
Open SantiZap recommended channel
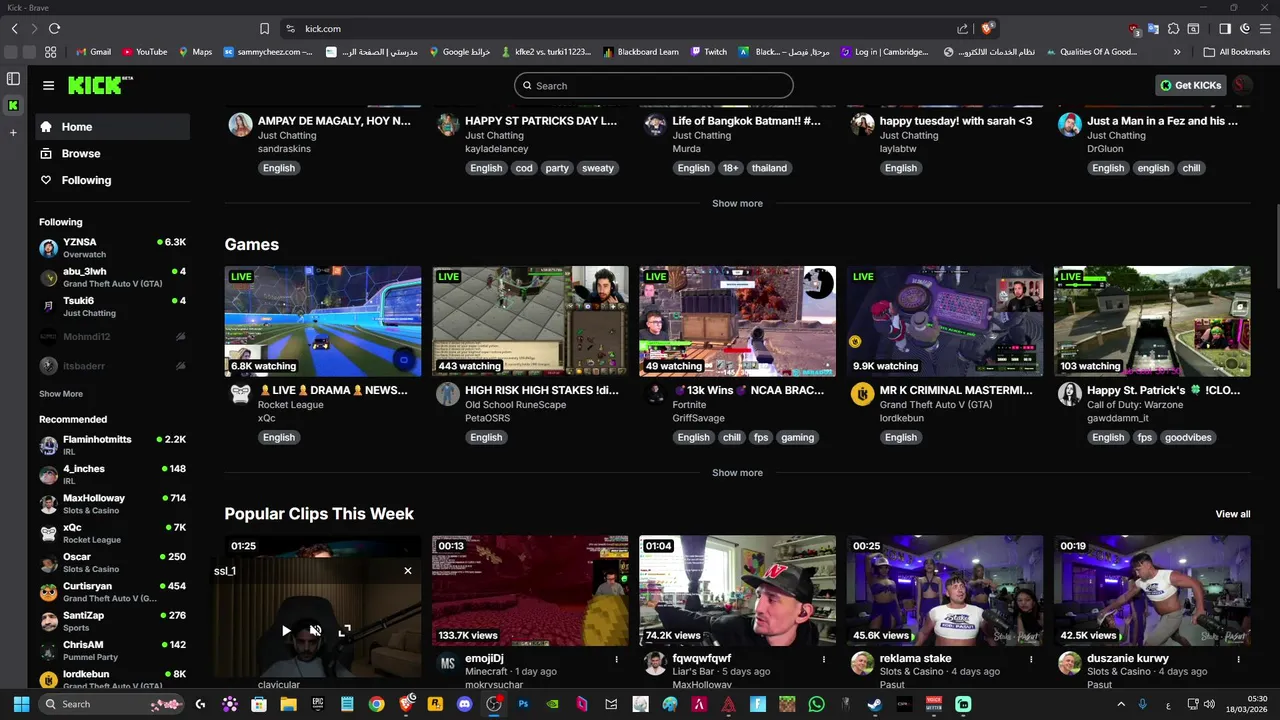coord(112,621)
